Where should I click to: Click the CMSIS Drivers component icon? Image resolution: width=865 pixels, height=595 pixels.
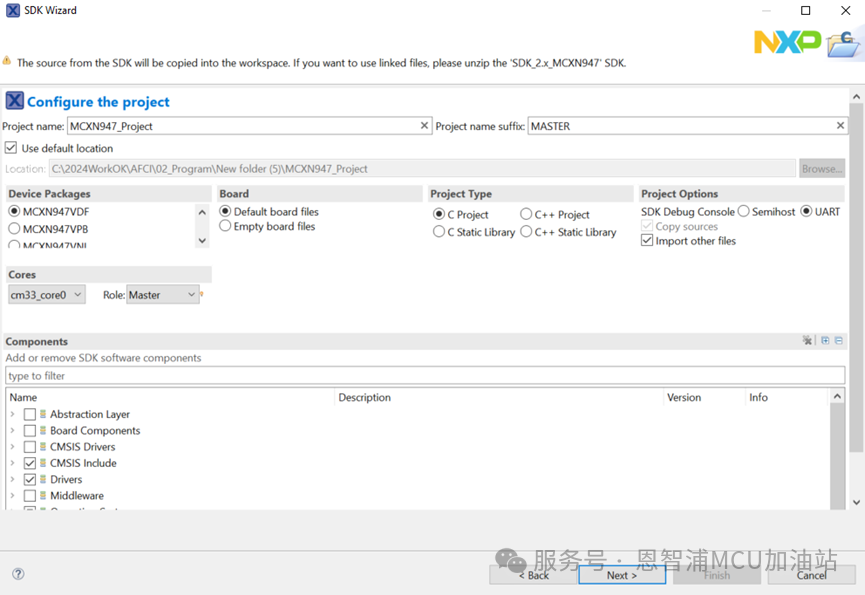pos(43,447)
